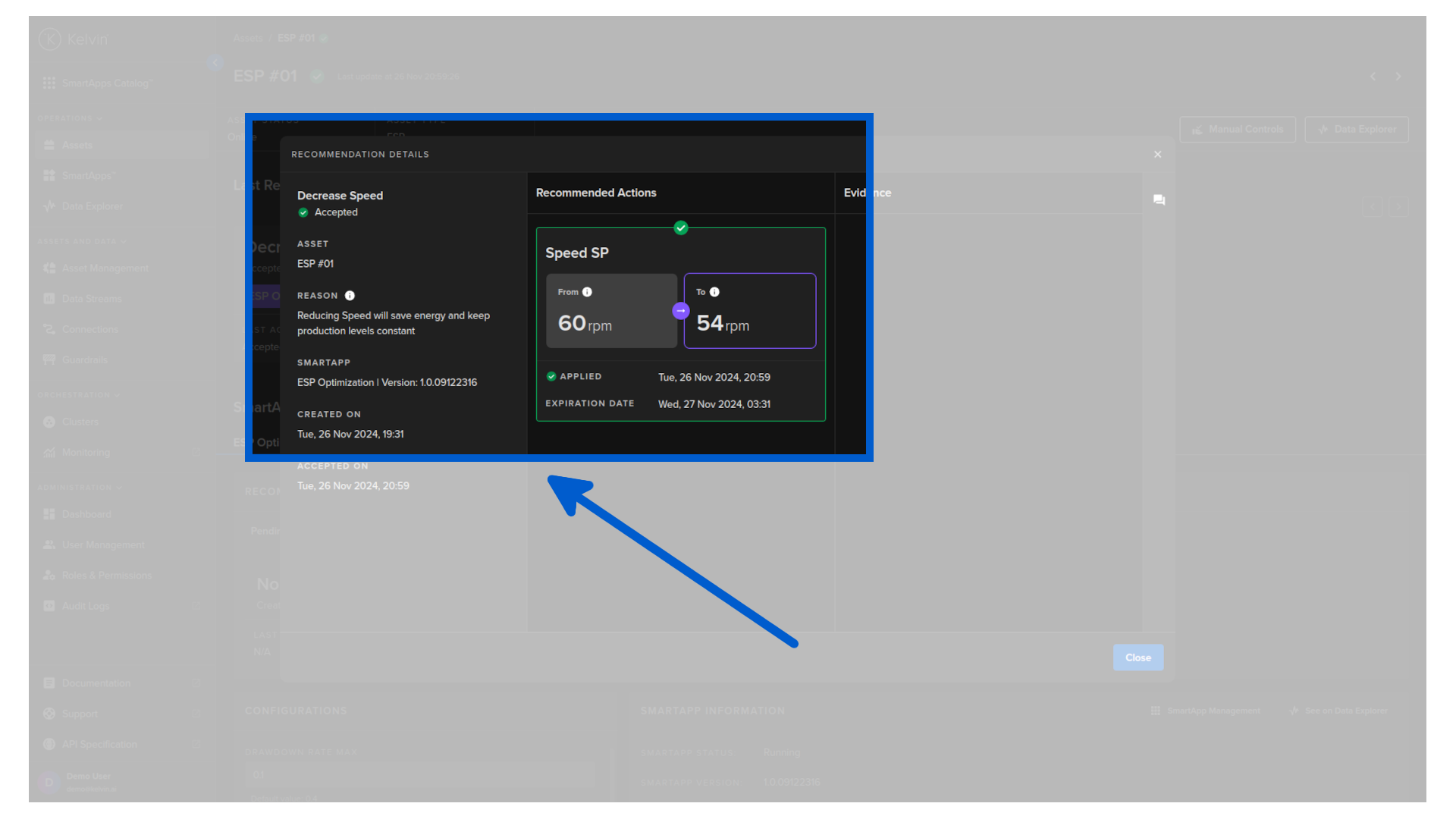Click the info icon next to Reason
The image size is (1456, 819).
[350, 295]
